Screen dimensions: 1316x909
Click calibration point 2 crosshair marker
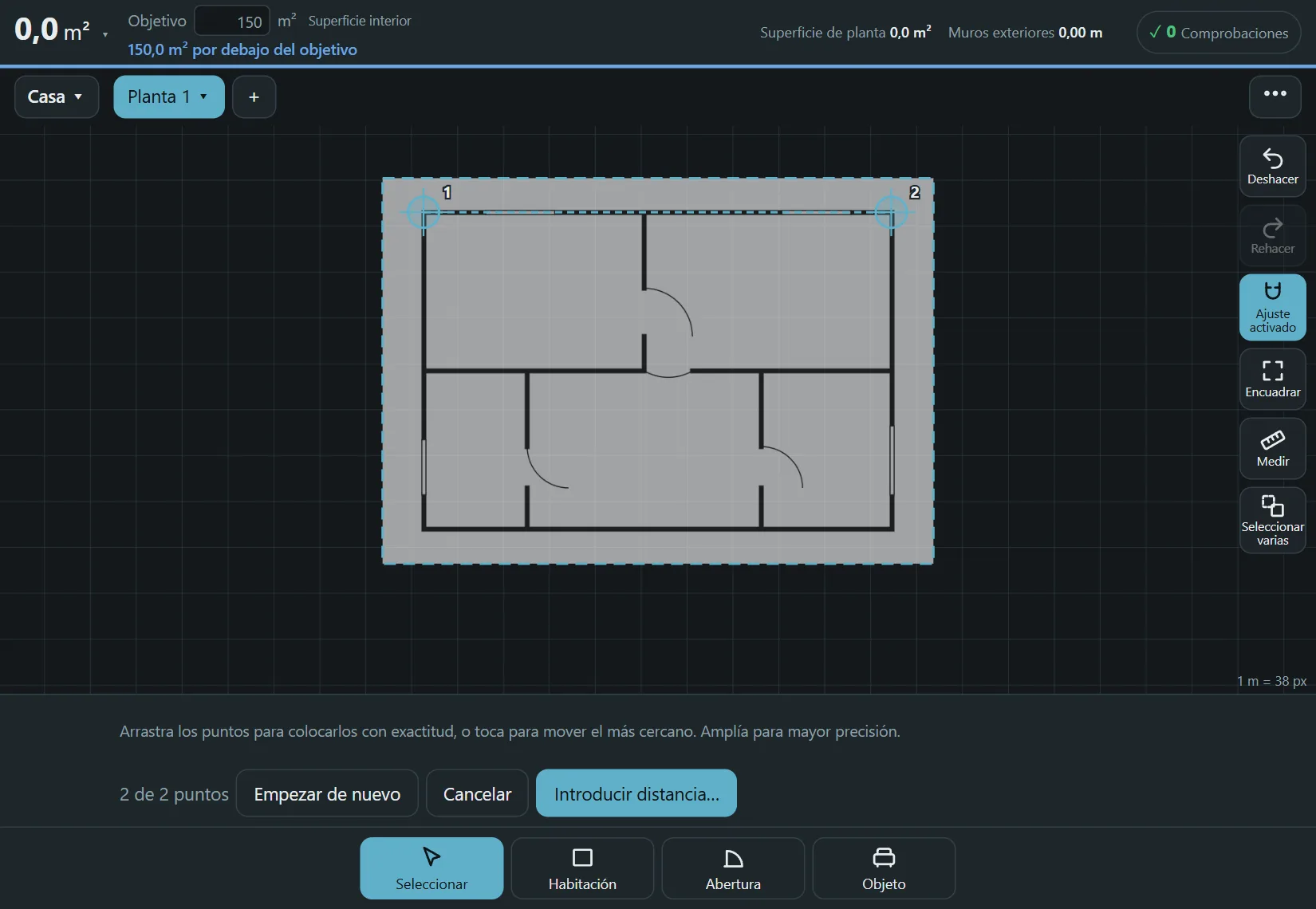click(891, 212)
